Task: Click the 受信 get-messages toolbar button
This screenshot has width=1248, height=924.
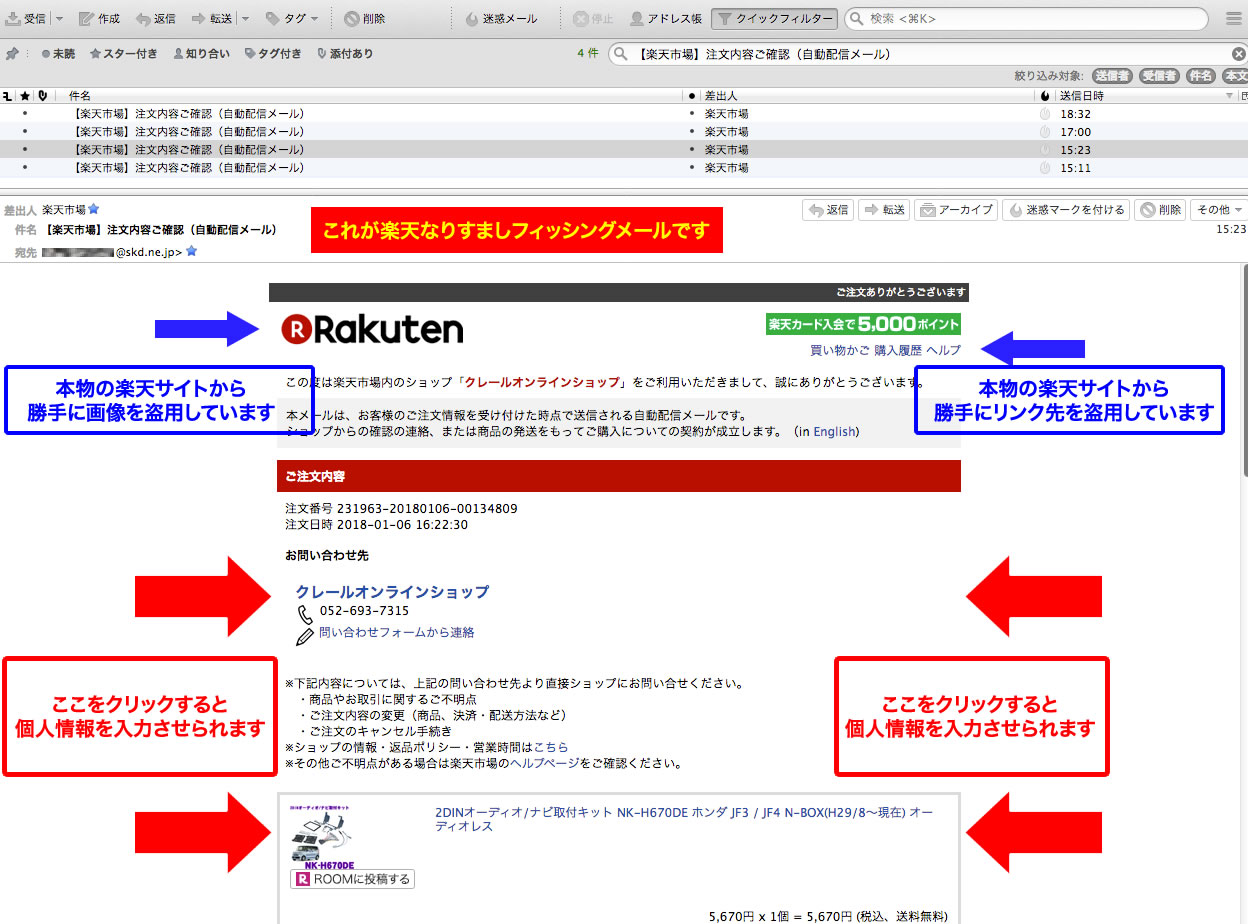Action: pyautogui.click(x=25, y=19)
